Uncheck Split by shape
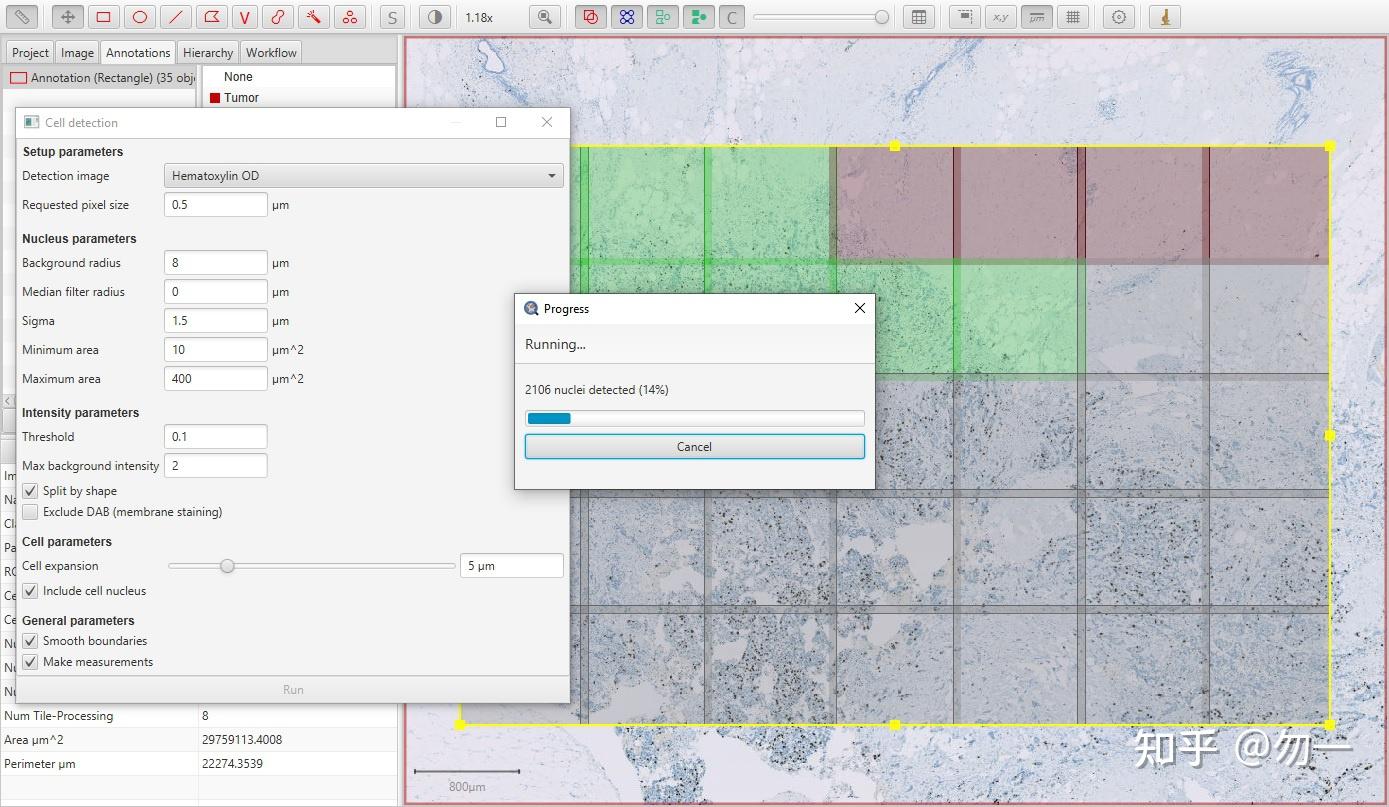The width and height of the screenshot is (1389, 807). (31, 491)
